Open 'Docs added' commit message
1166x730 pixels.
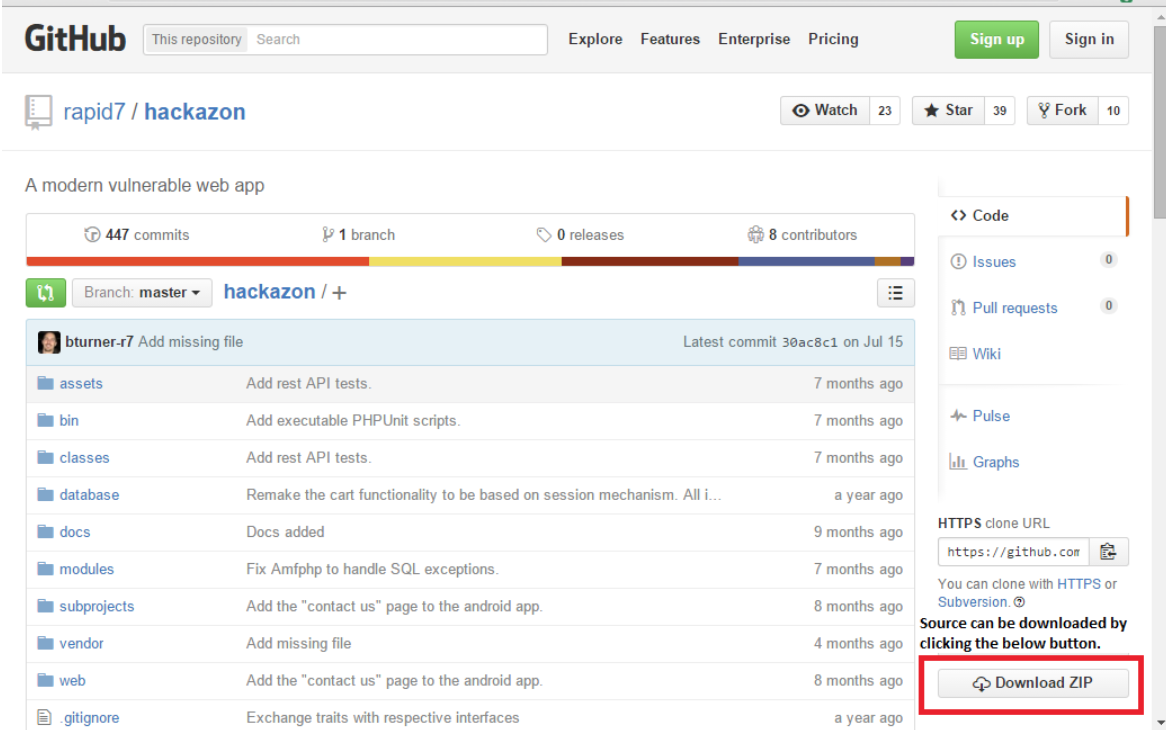286,532
